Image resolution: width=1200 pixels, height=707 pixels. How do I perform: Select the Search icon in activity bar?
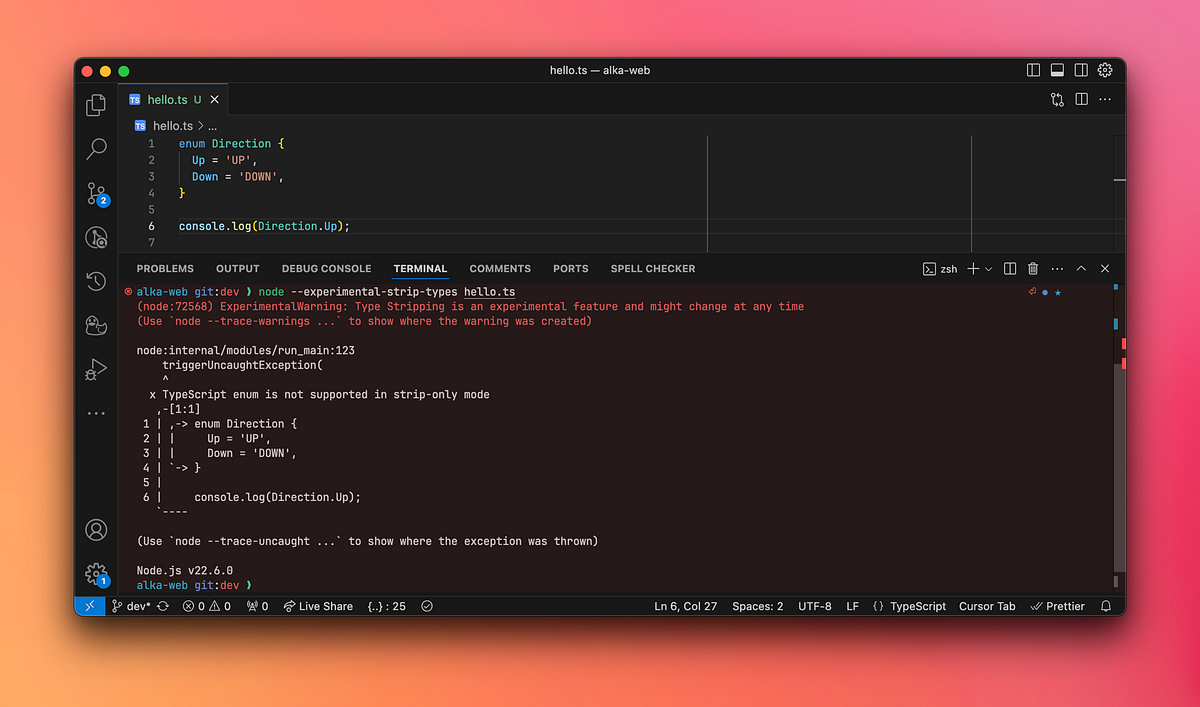click(95, 148)
